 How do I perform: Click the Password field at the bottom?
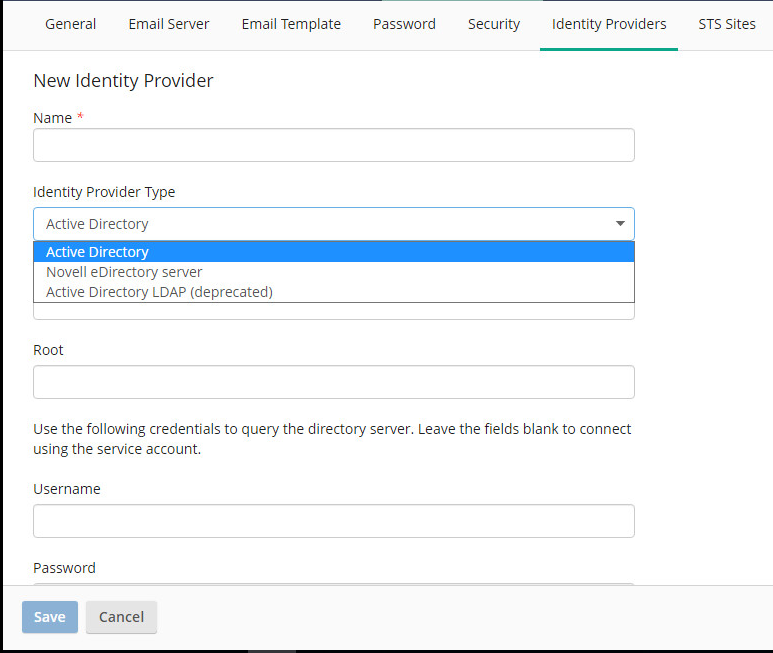[334, 584]
